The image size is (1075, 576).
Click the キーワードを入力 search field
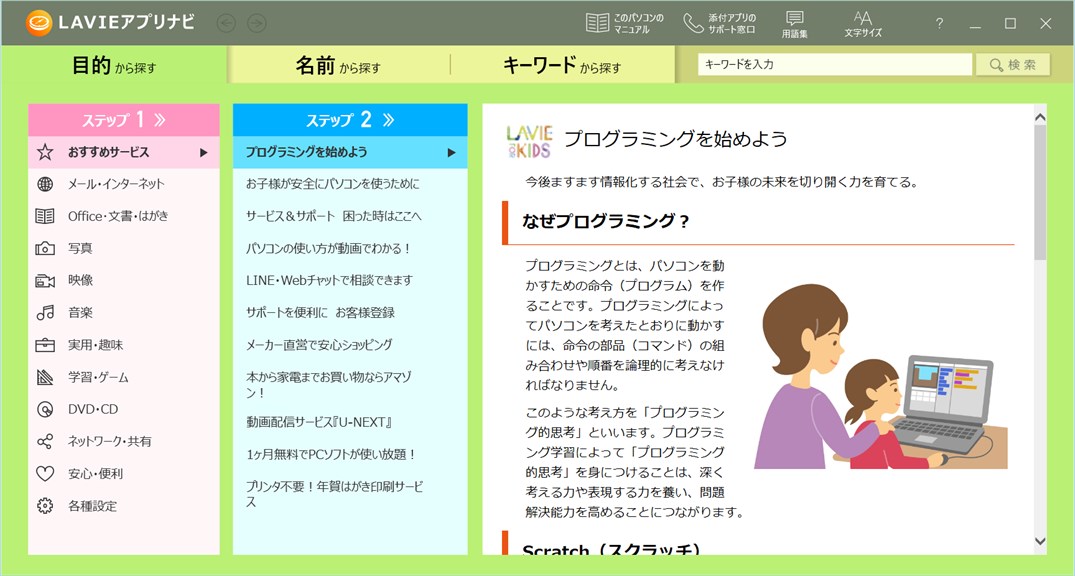835,64
